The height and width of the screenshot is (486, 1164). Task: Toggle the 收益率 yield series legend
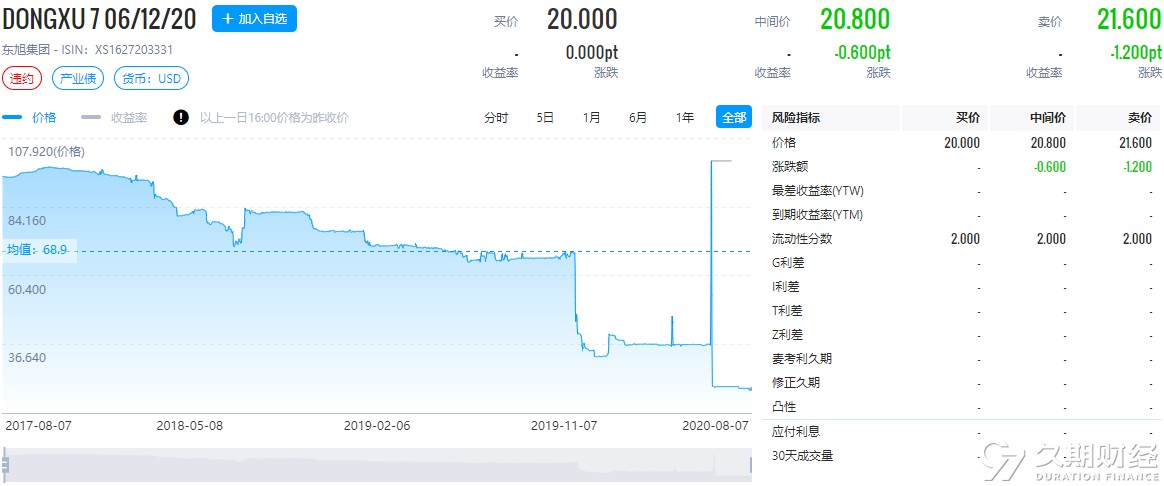(x=114, y=117)
